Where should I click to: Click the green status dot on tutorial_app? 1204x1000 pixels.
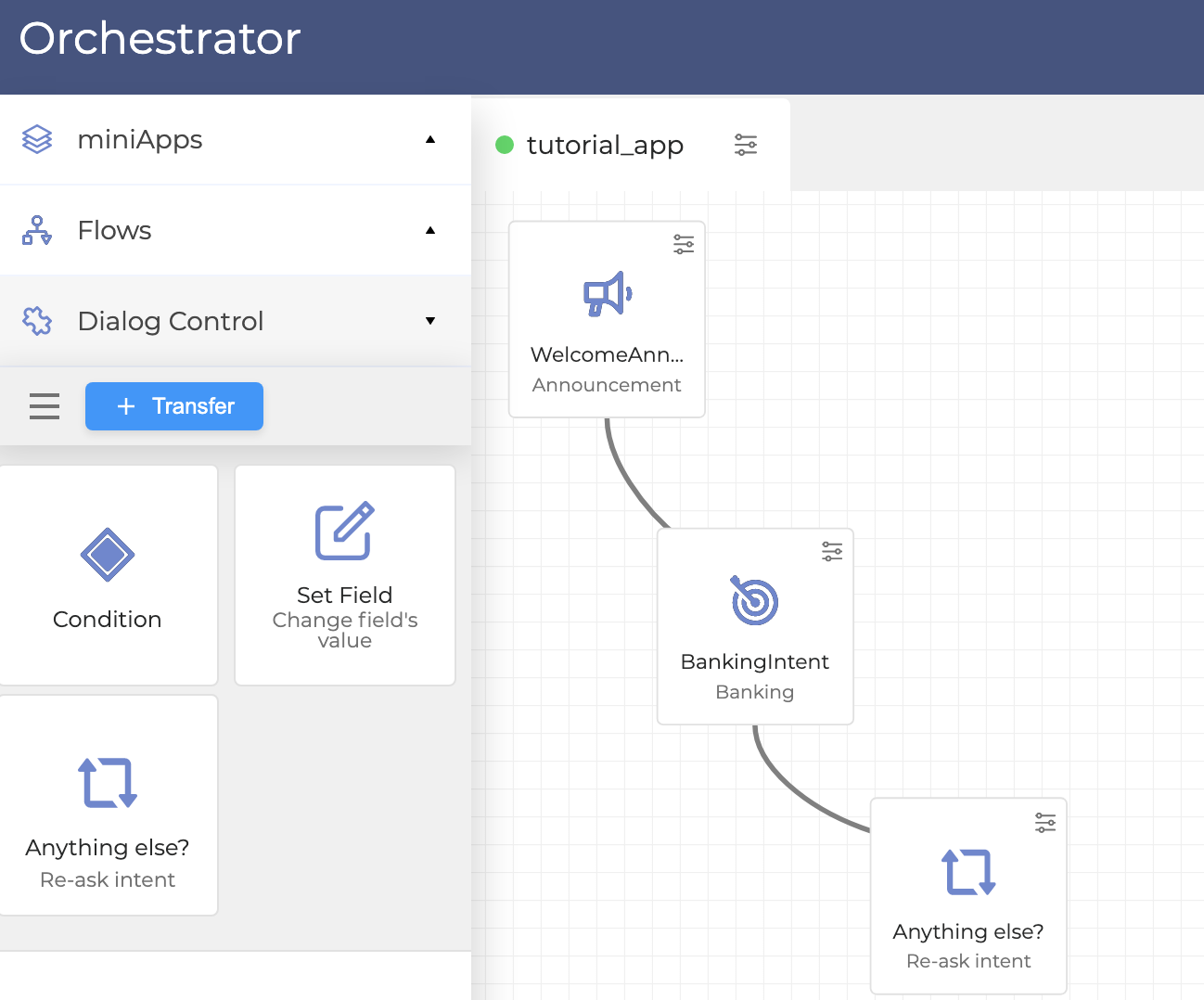point(505,145)
